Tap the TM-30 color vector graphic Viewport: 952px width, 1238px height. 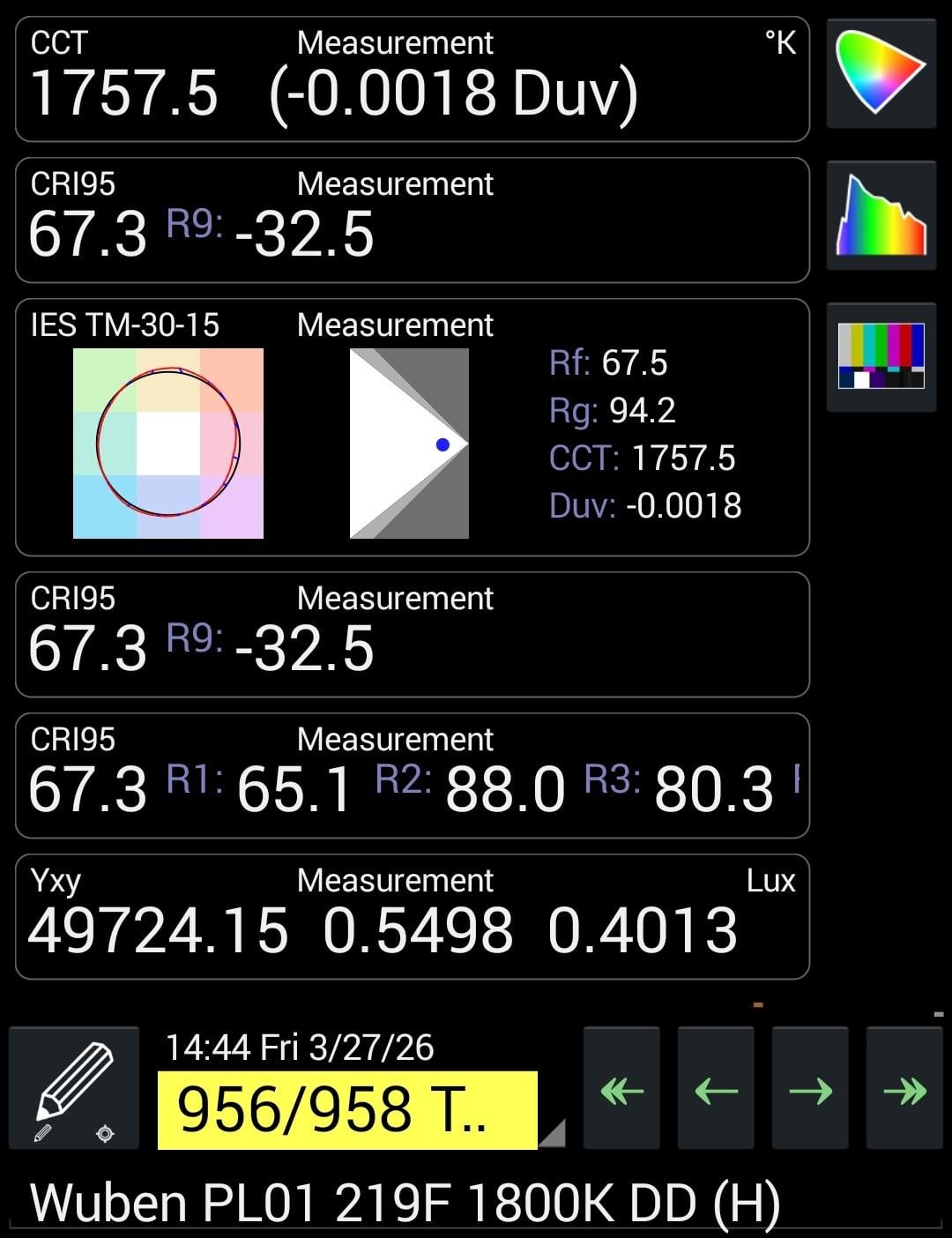pyautogui.click(x=167, y=444)
